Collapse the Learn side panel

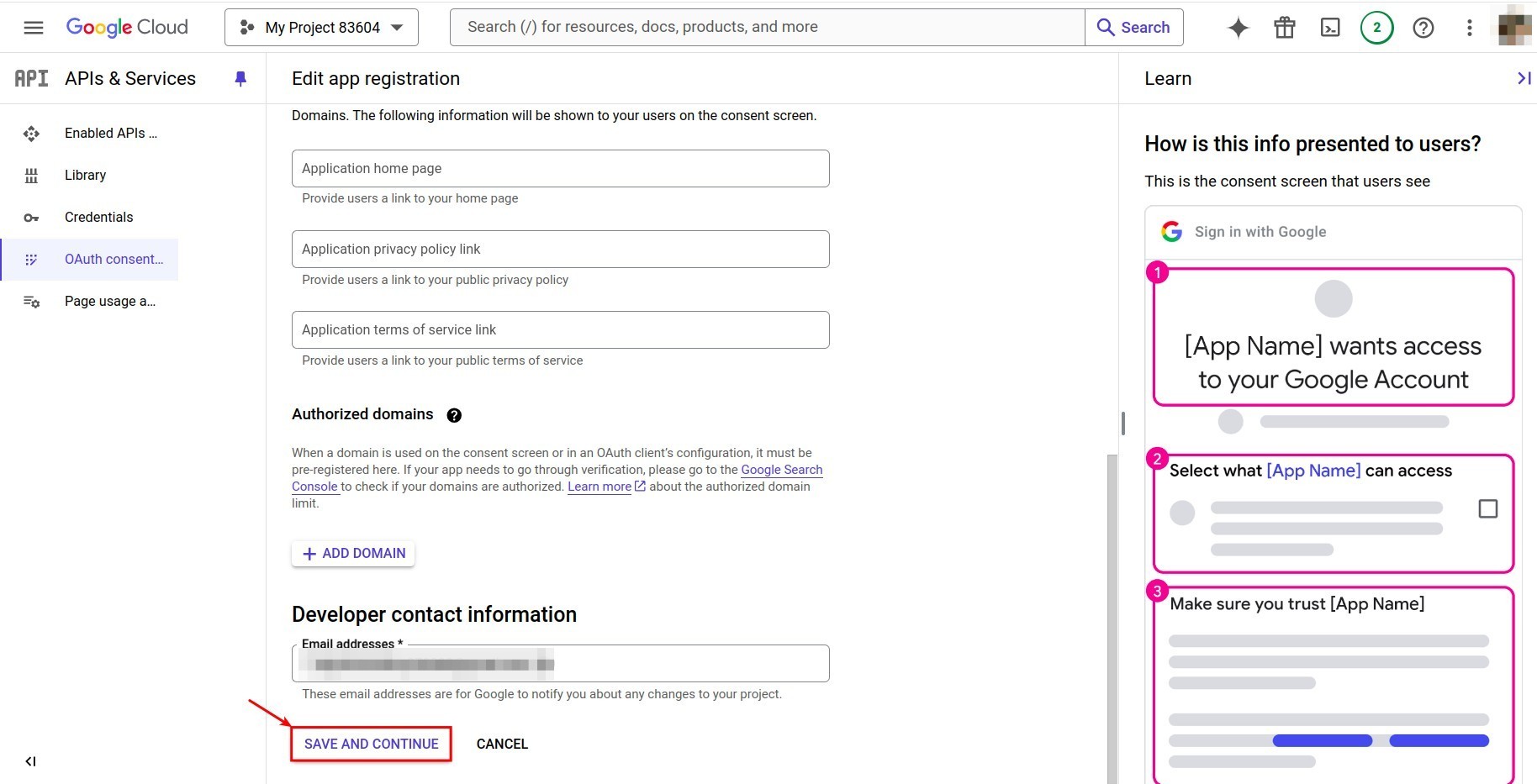pos(1523,78)
